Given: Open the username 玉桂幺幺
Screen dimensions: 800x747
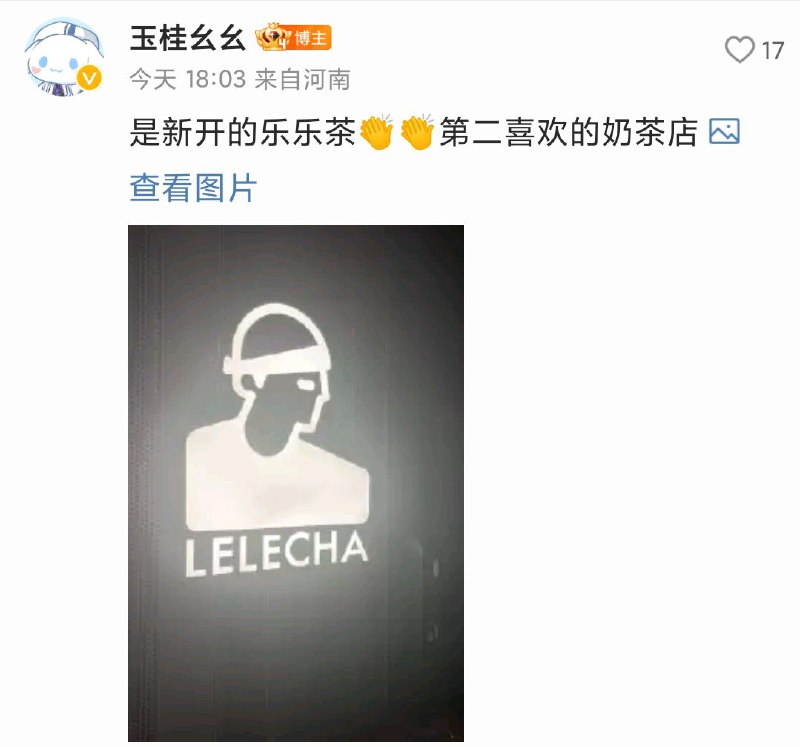Looking at the screenshot, I should (187, 38).
